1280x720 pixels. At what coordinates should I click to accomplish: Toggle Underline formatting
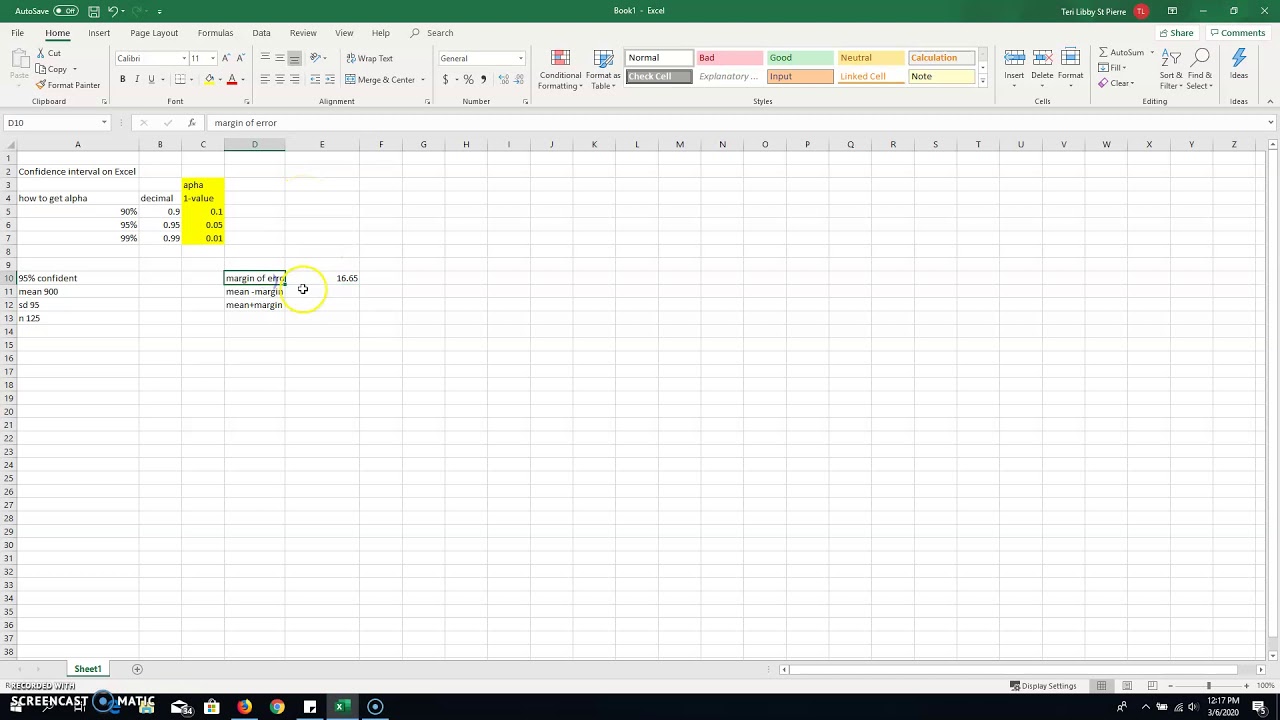pyautogui.click(x=151, y=79)
